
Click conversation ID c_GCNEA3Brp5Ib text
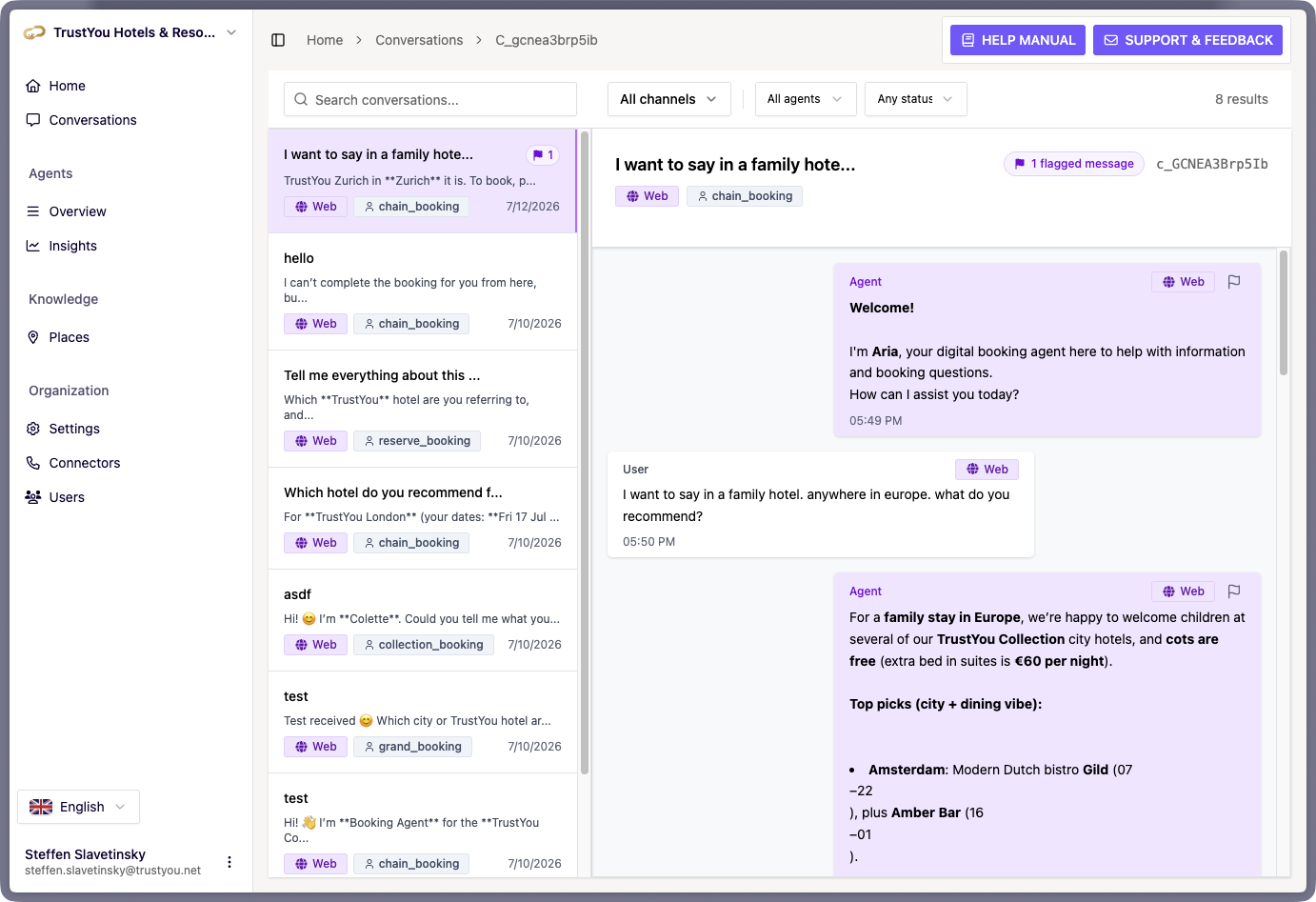(x=1212, y=164)
